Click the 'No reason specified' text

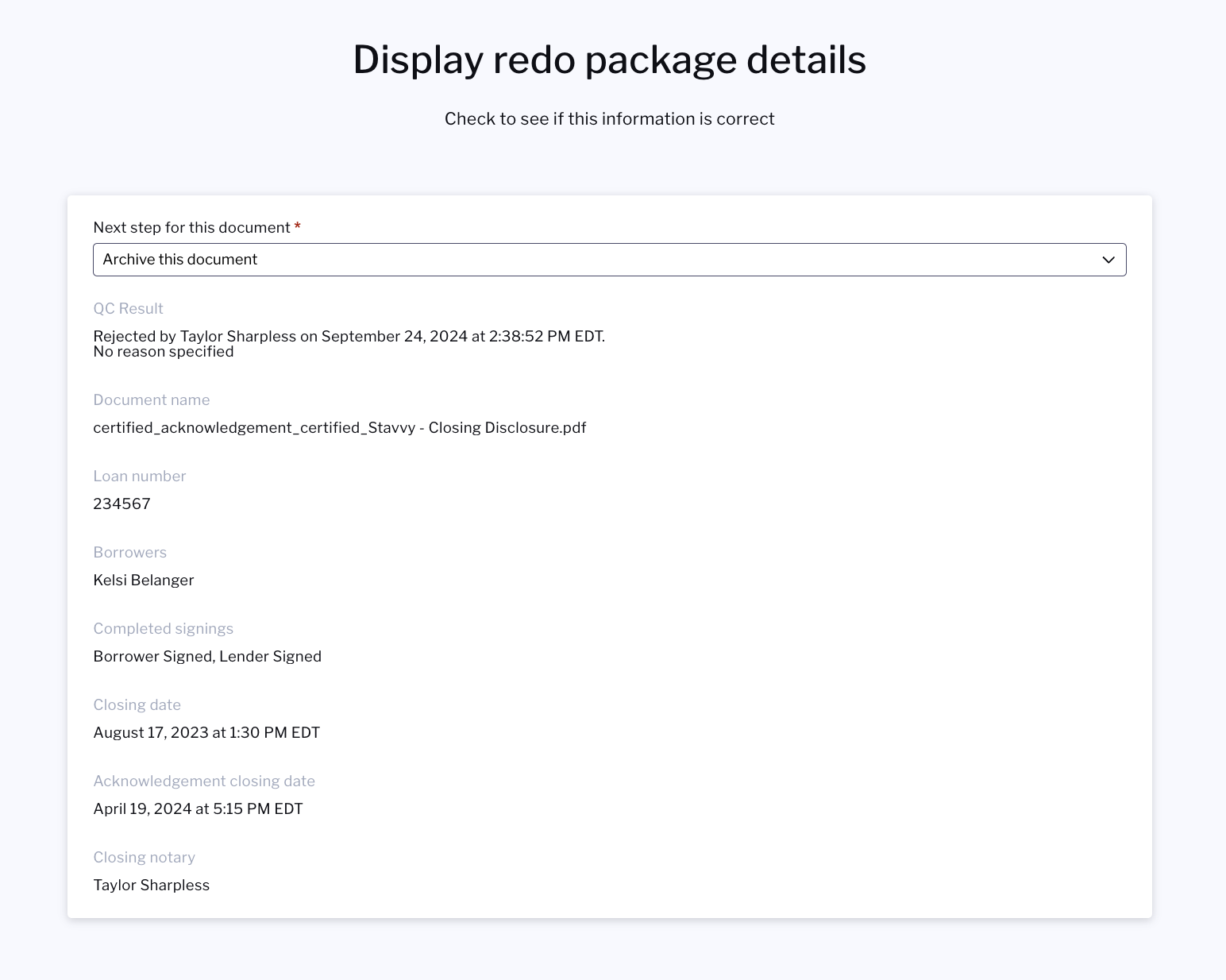(x=163, y=352)
